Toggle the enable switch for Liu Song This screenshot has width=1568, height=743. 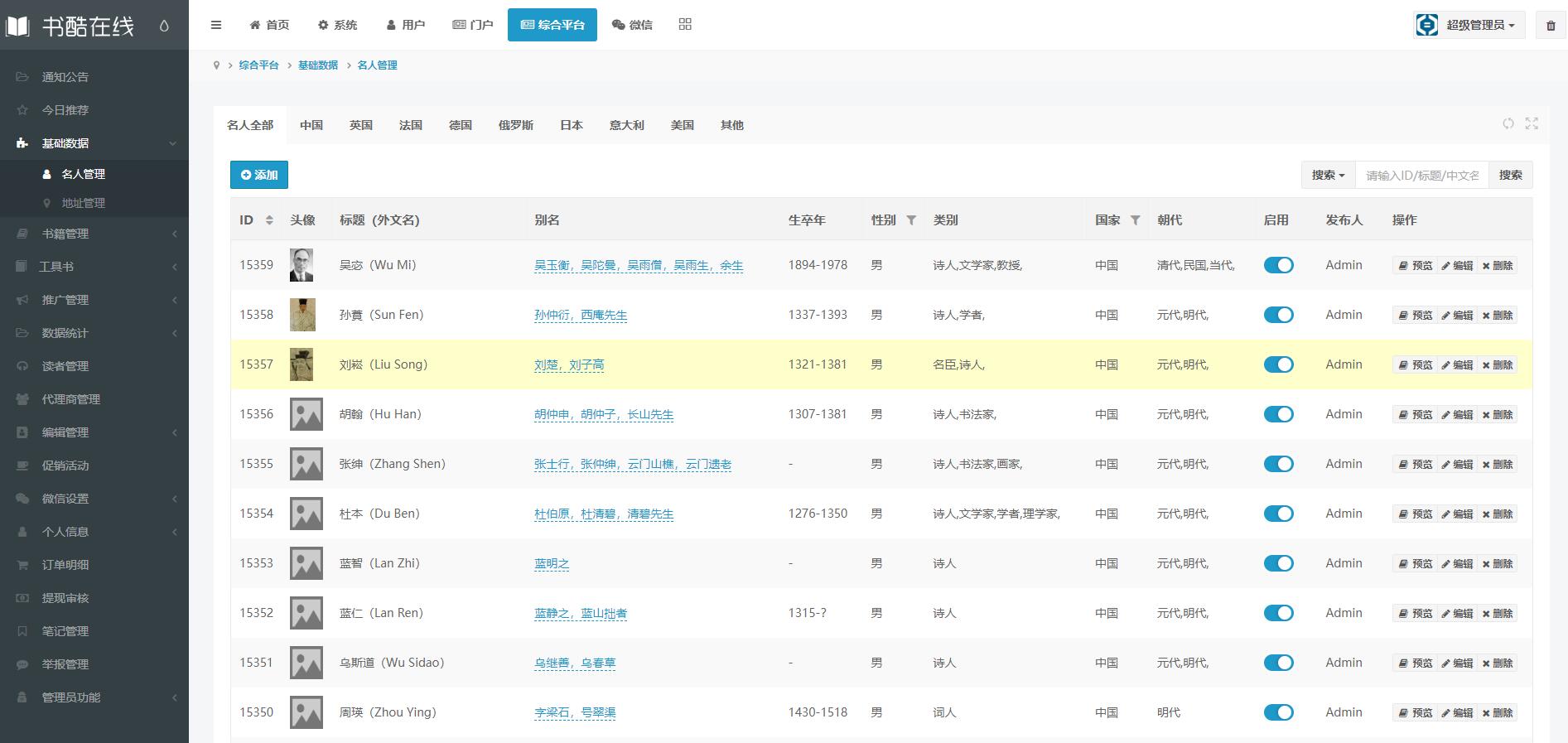click(1278, 364)
